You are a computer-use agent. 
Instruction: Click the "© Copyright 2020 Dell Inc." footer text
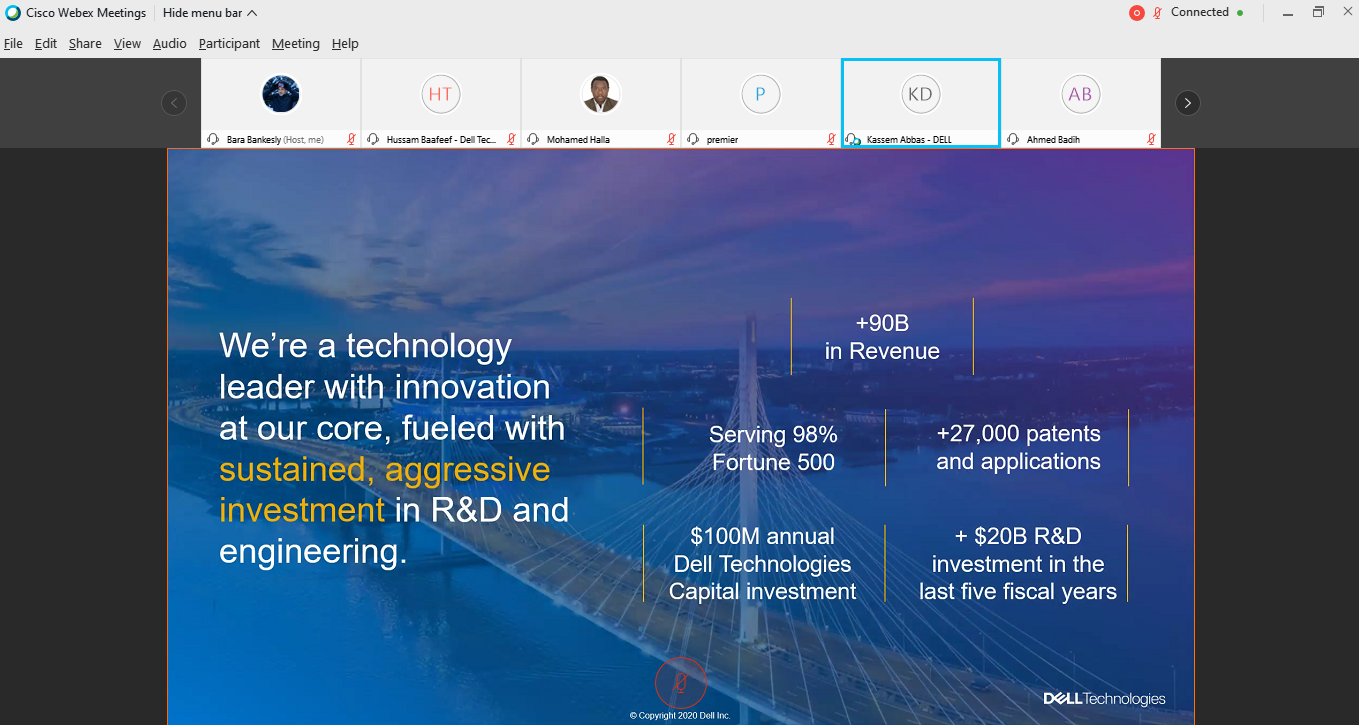click(680, 716)
